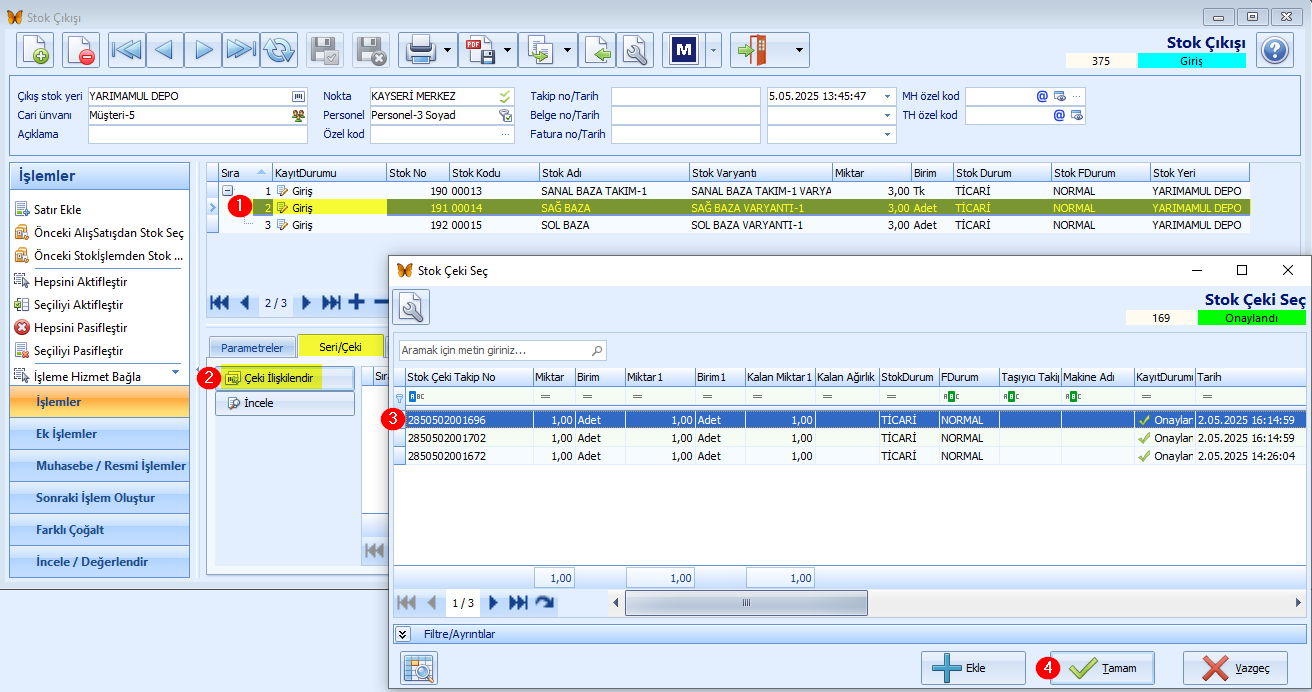Open the dropdown arrow next to the printer icon
This screenshot has width=1312, height=692.
click(448, 49)
